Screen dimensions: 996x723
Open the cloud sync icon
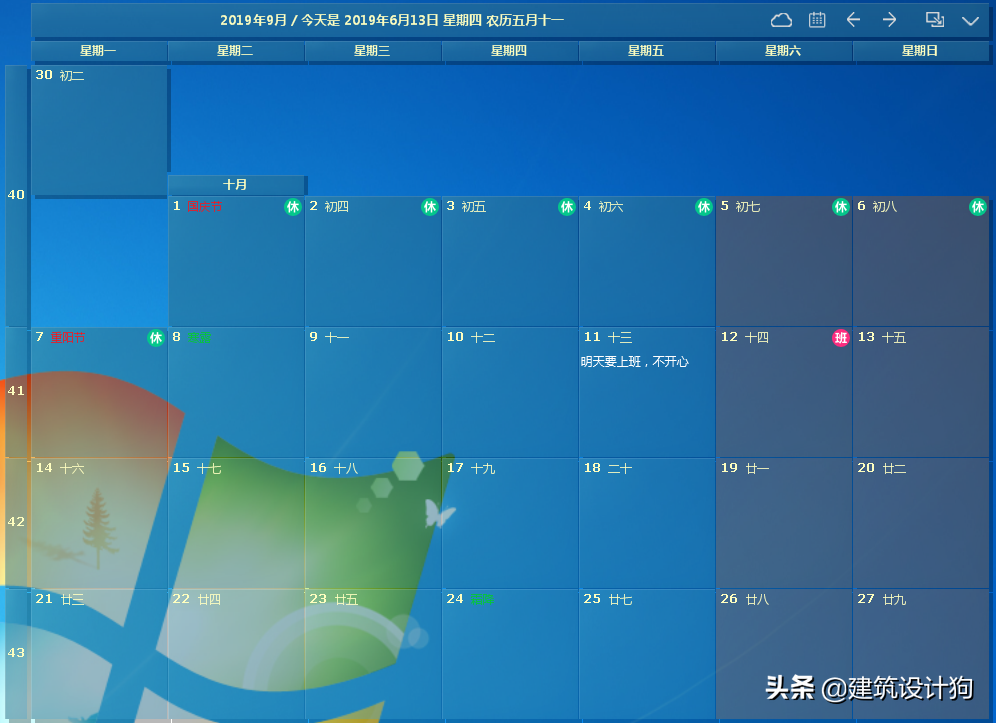point(781,19)
